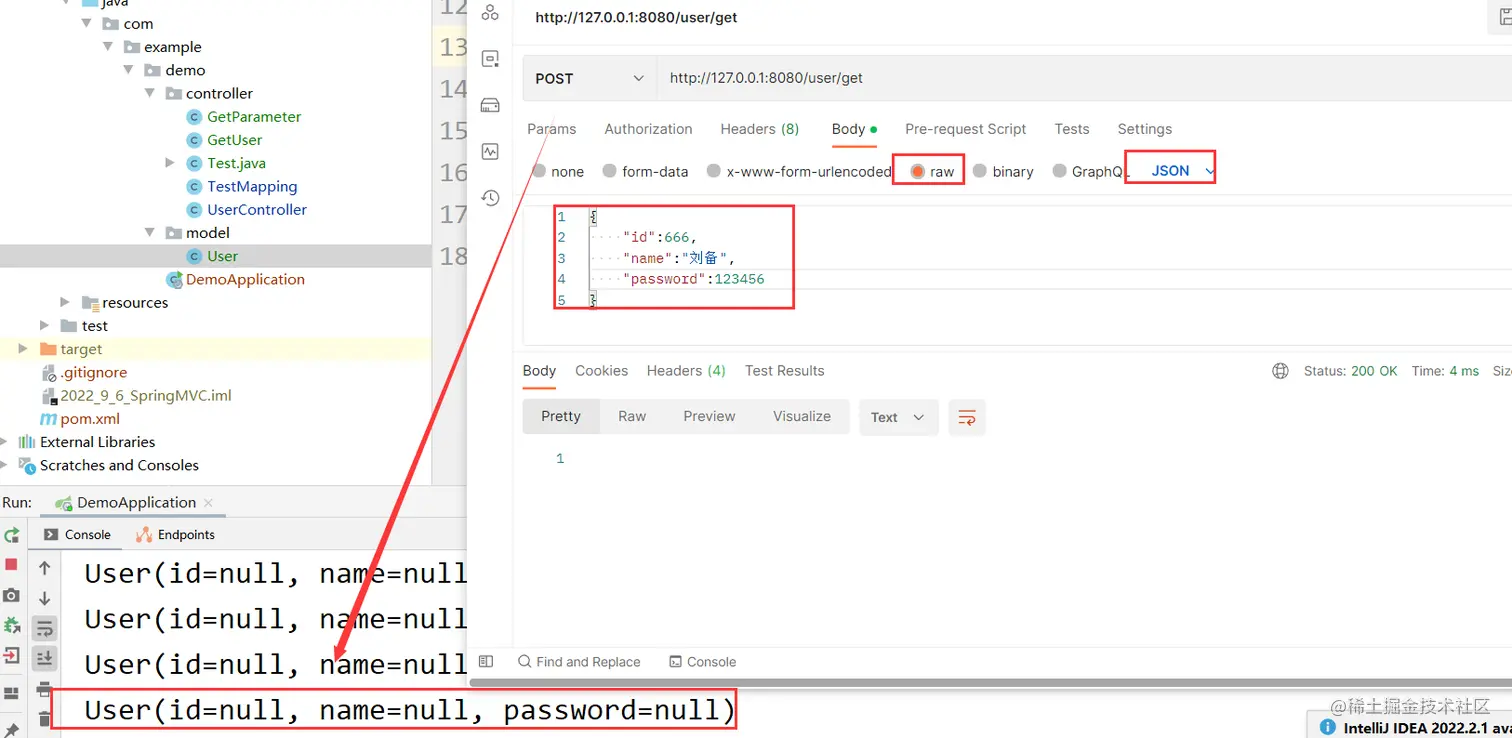Switch to the Params request tab
Screen dimensions: 1512x738
tap(552, 129)
